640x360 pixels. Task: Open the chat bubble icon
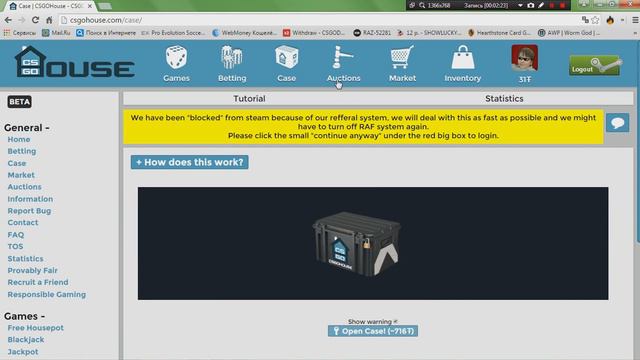click(617, 123)
